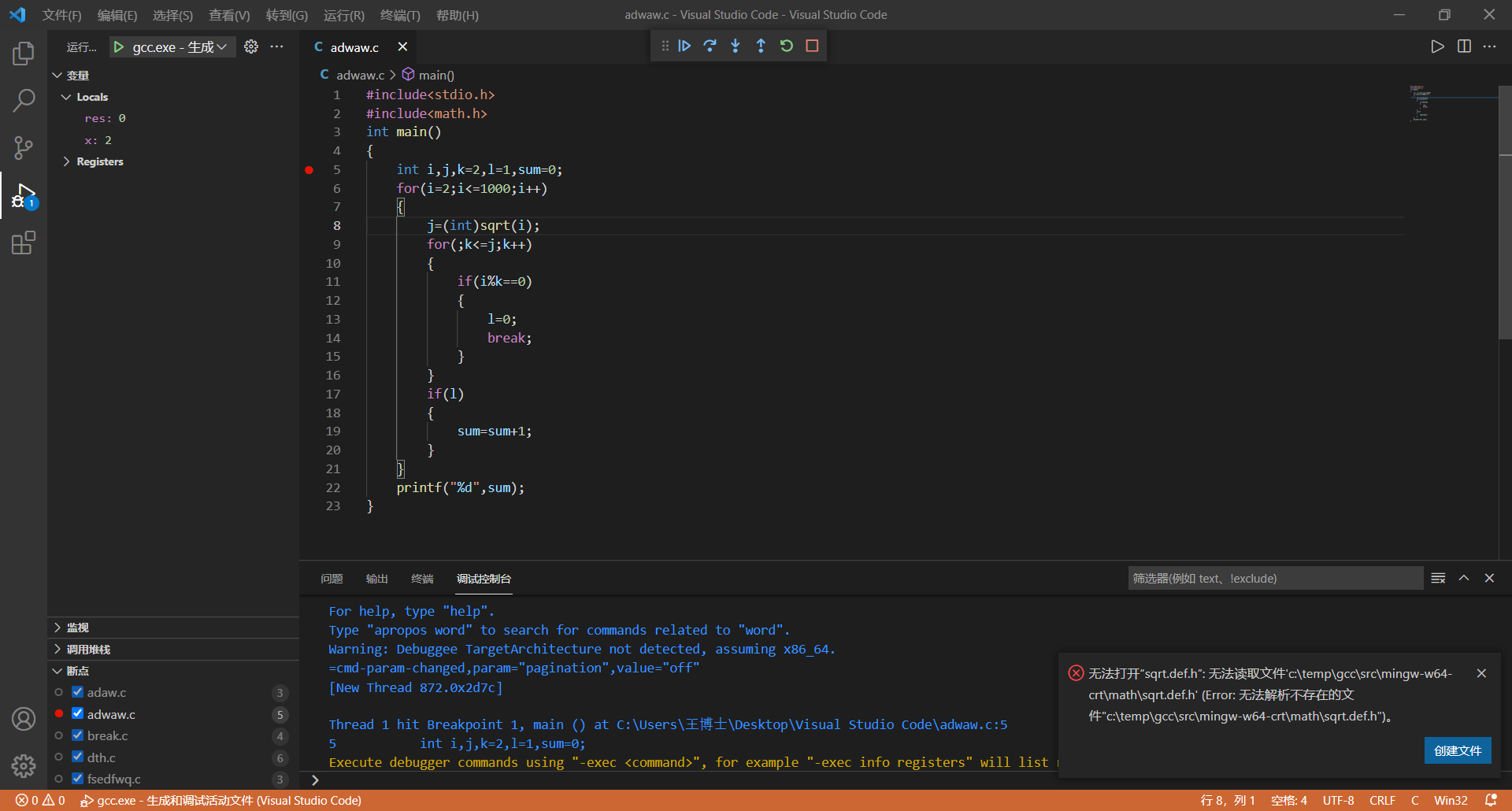Image resolution: width=1512 pixels, height=811 pixels.
Task: Open the Extensions view
Action: coord(24,243)
